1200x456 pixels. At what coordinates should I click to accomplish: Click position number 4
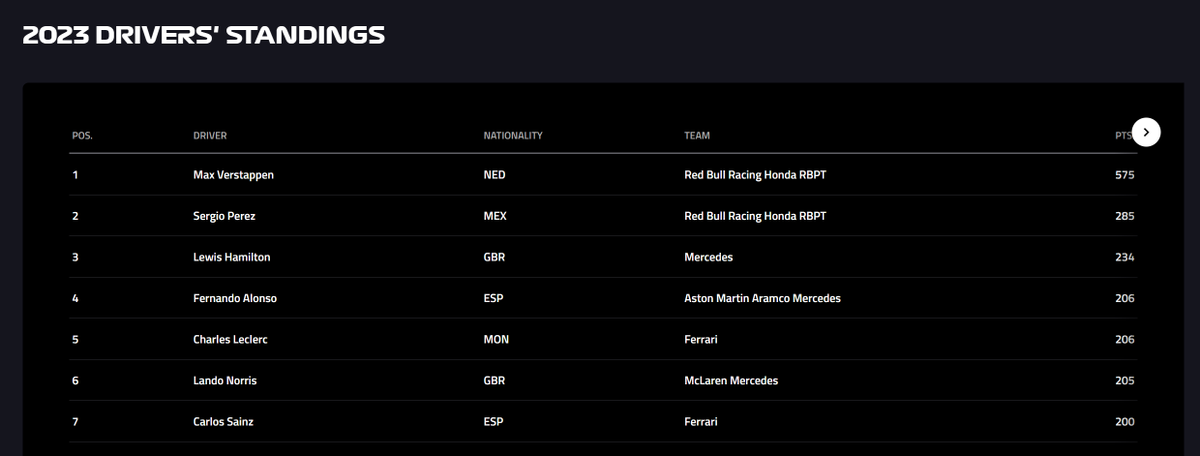point(75,298)
